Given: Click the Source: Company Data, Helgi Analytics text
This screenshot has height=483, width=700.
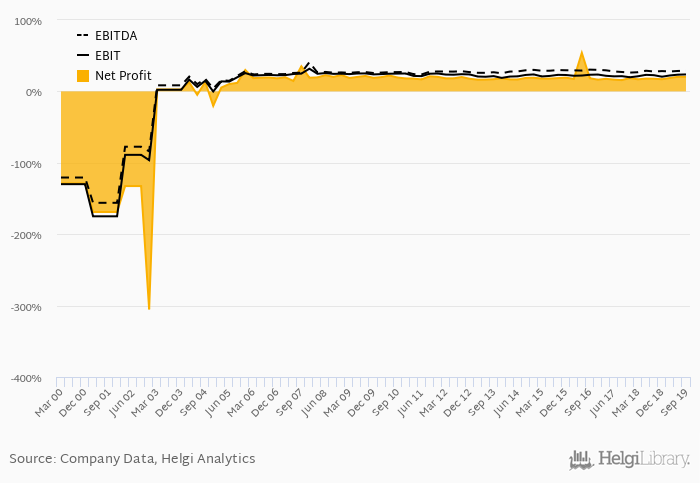Looking at the screenshot, I should coord(132,459).
